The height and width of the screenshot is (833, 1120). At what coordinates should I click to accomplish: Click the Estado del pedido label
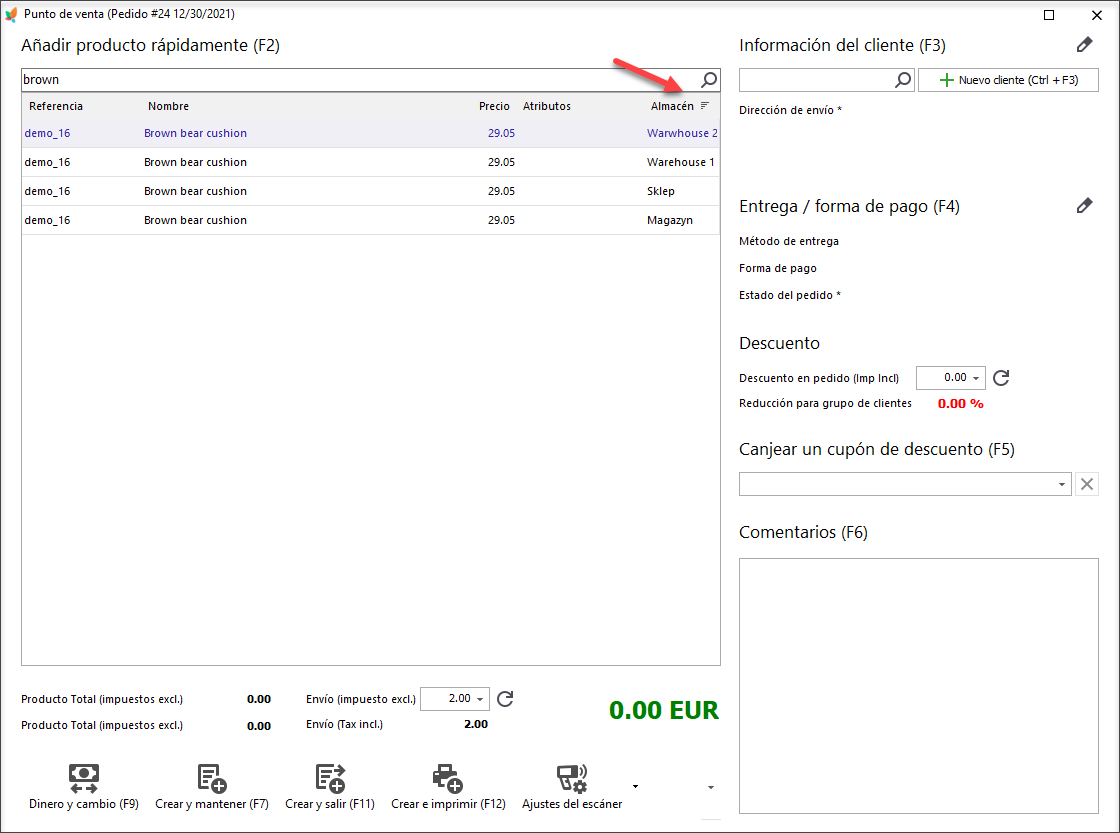coord(789,295)
